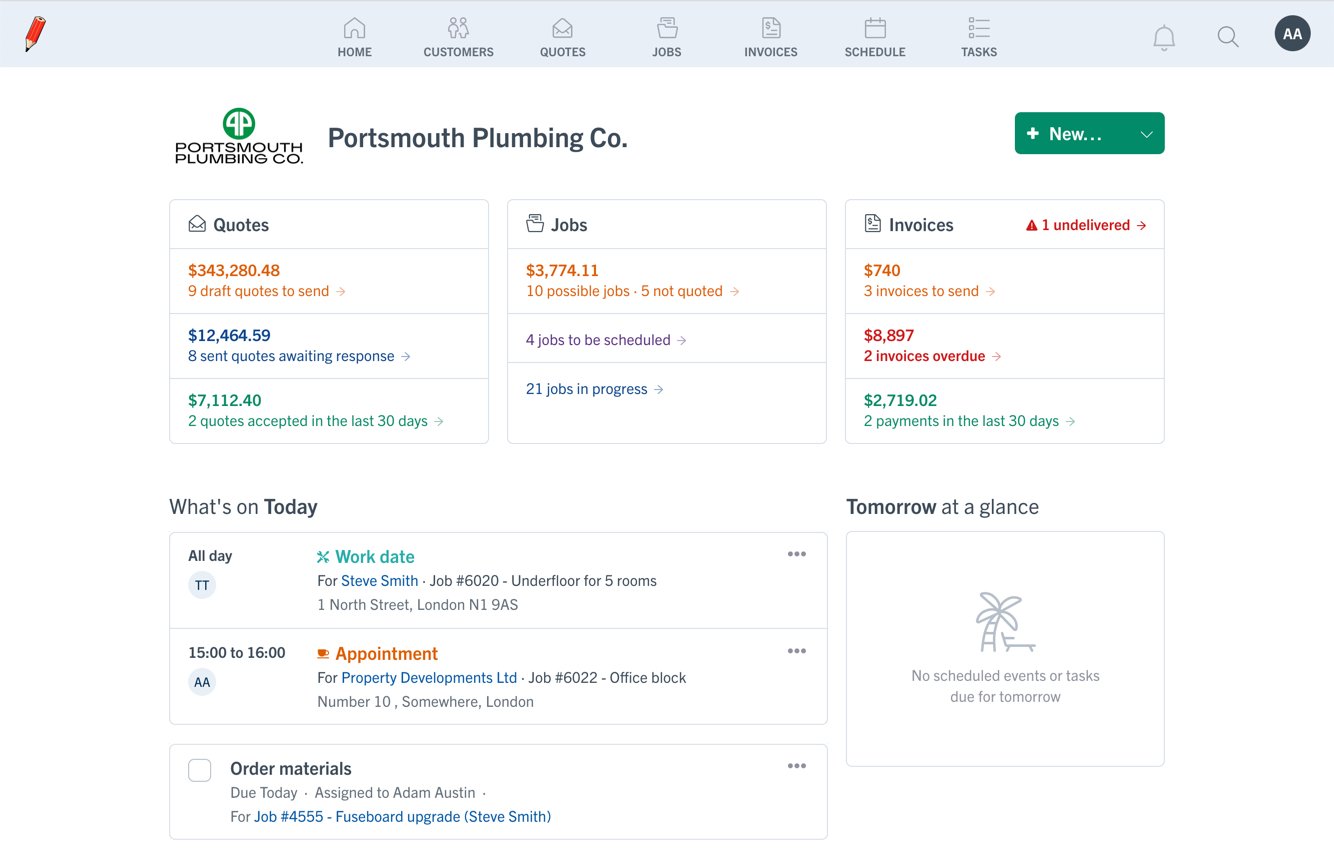Click the 1 undelivered invoice alert

tap(1086, 224)
